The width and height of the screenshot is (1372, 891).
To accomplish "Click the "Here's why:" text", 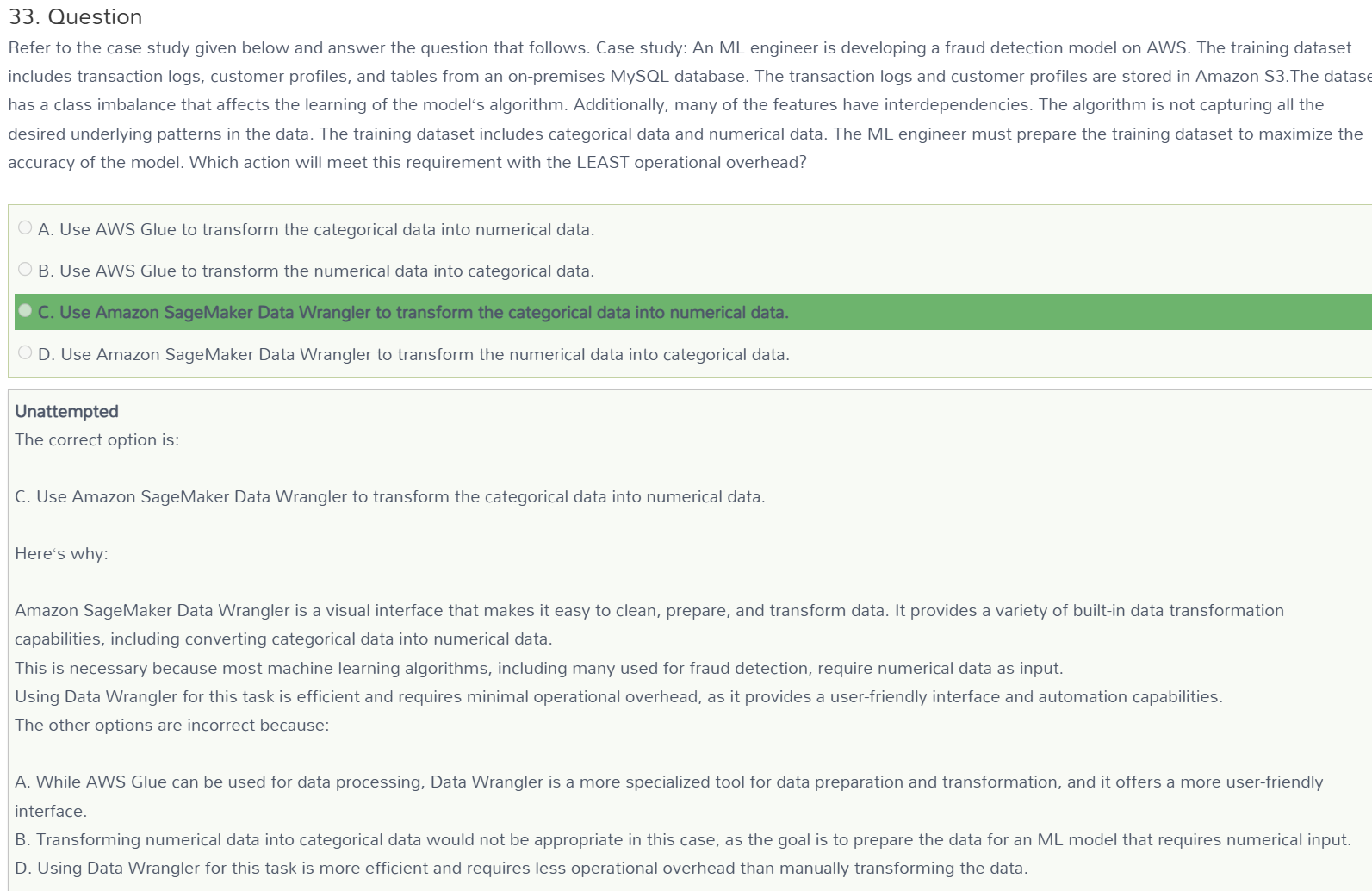I will (x=61, y=553).
